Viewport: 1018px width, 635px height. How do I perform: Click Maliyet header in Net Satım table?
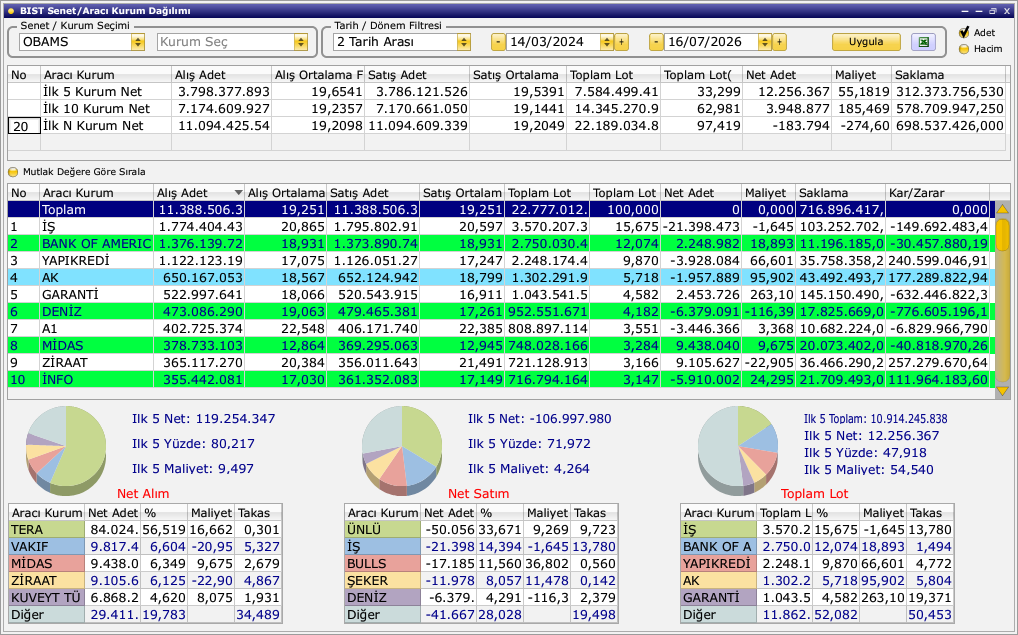[547, 513]
